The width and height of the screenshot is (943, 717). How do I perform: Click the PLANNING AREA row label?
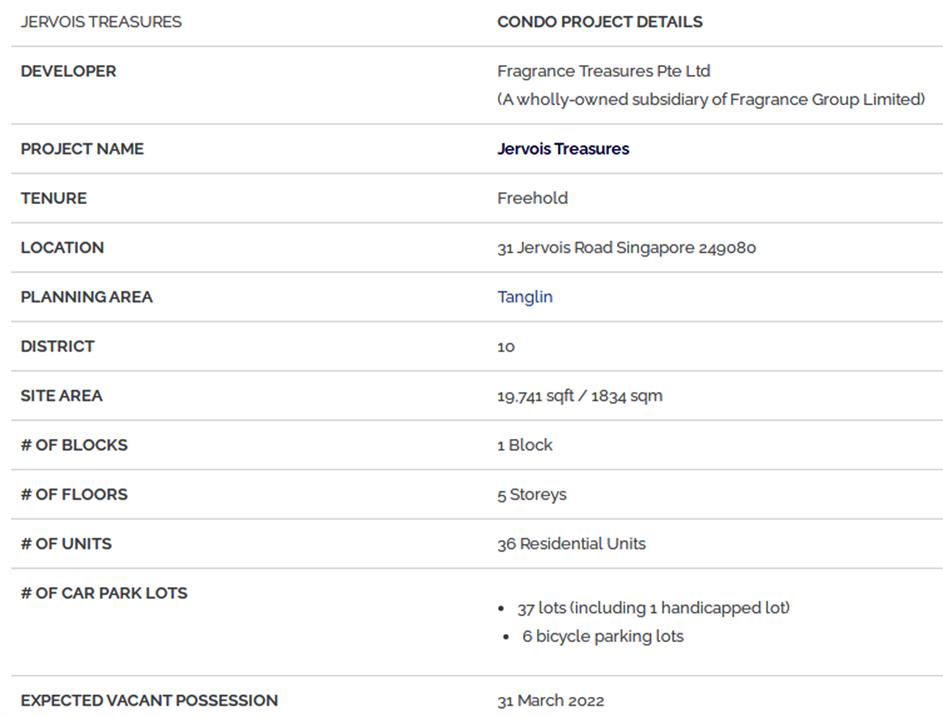pos(87,297)
